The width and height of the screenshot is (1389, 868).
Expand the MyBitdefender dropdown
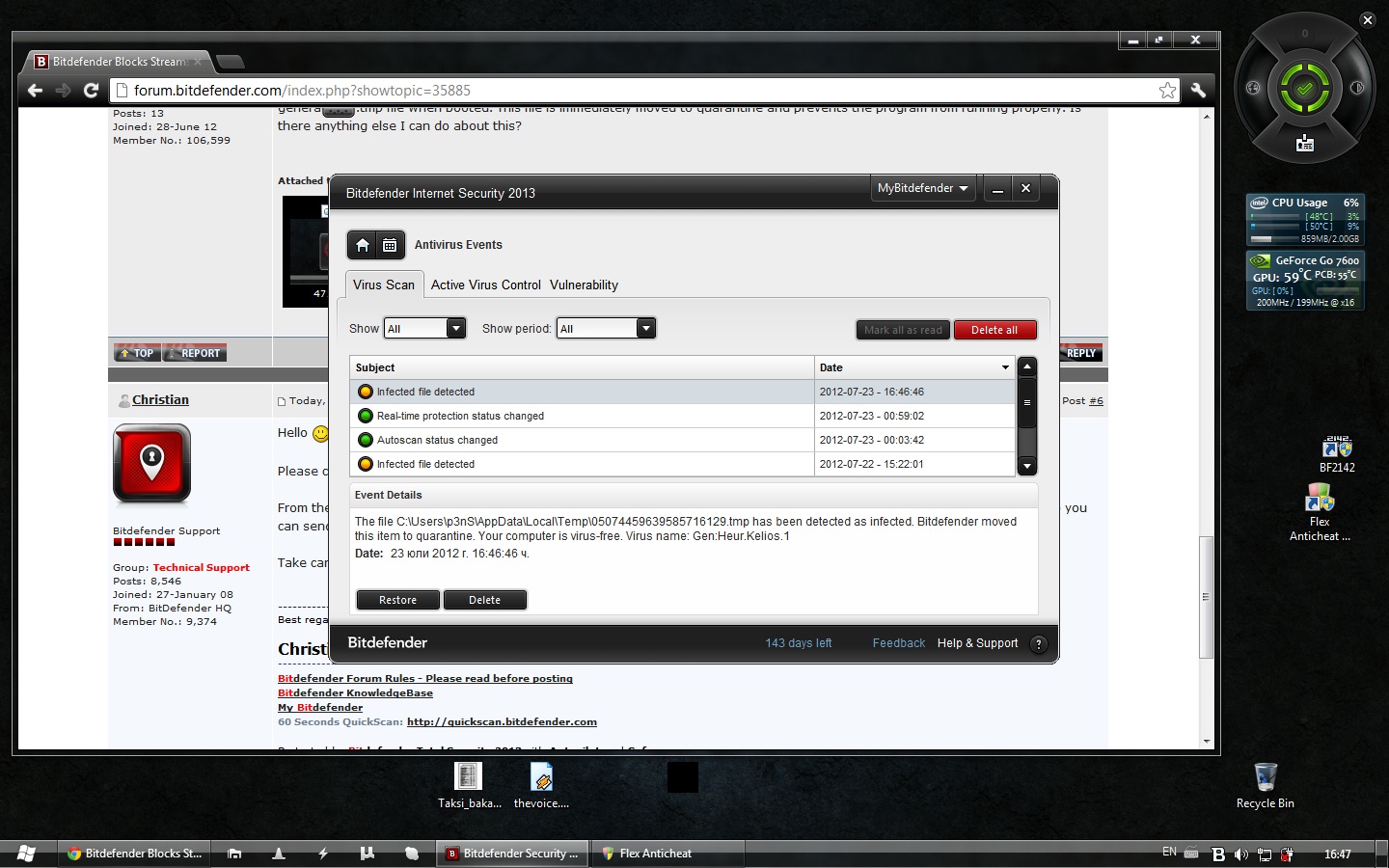923,188
